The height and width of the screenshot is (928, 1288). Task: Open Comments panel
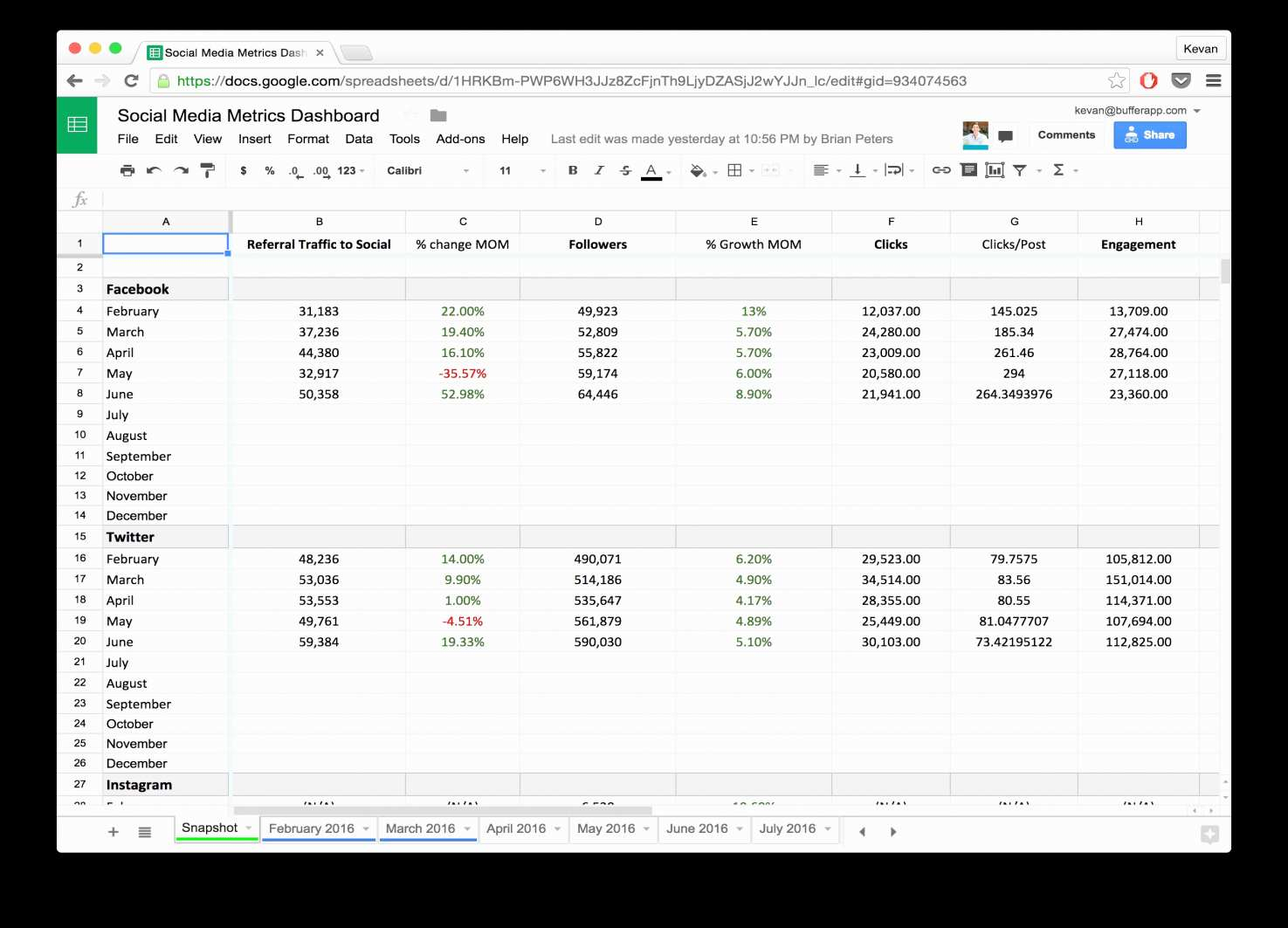[x=1066, y=134]
